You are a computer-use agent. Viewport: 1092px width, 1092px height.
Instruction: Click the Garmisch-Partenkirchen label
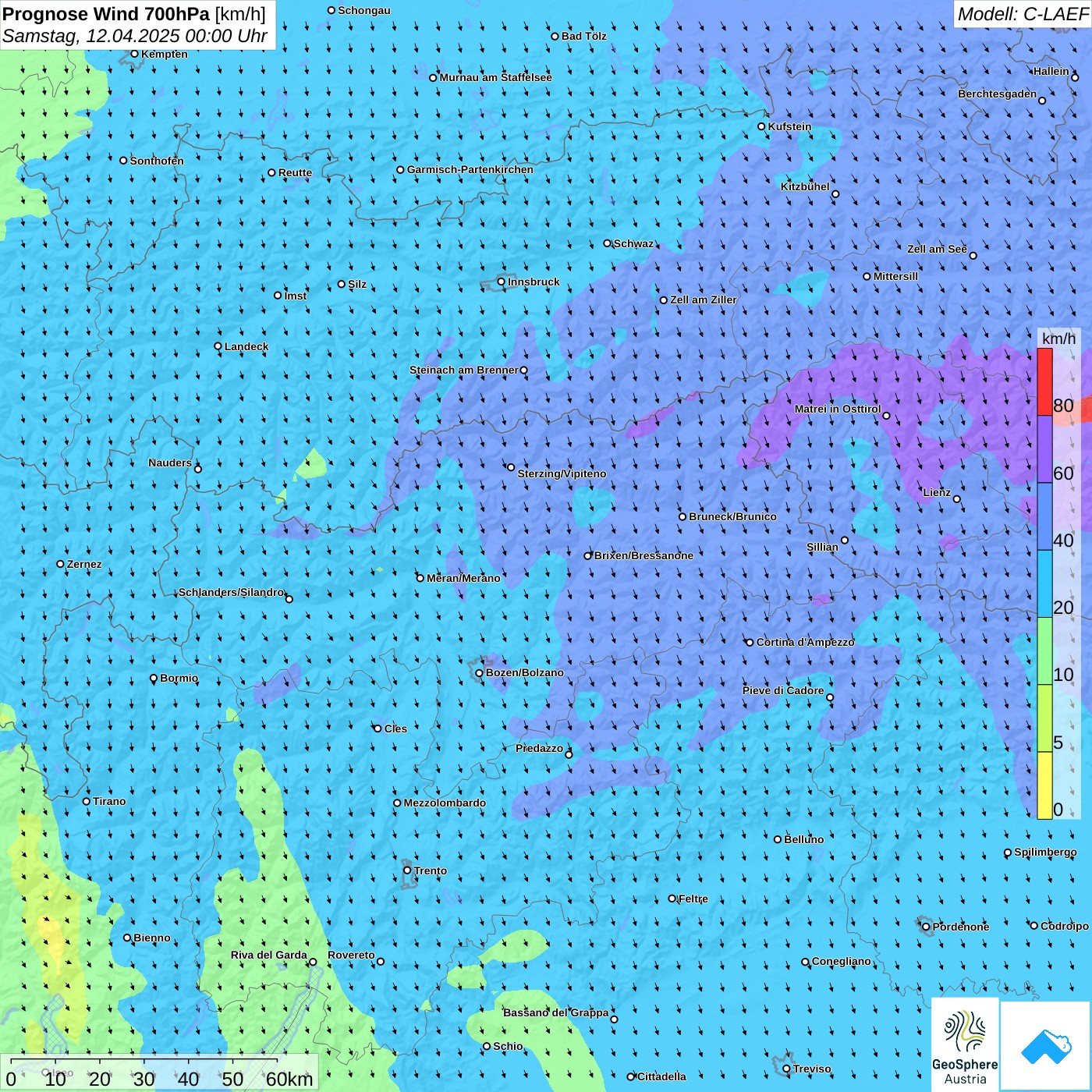470,169
